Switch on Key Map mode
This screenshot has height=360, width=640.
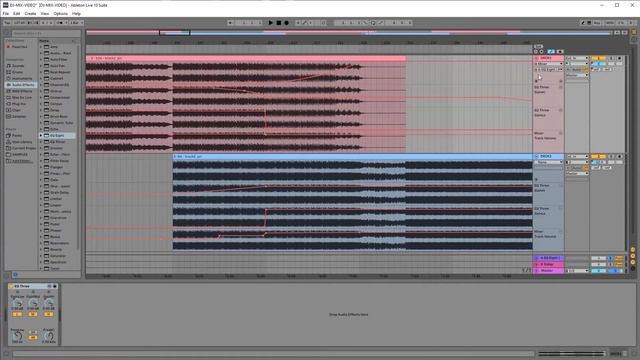pyautogui.click(x=597, y=23)
